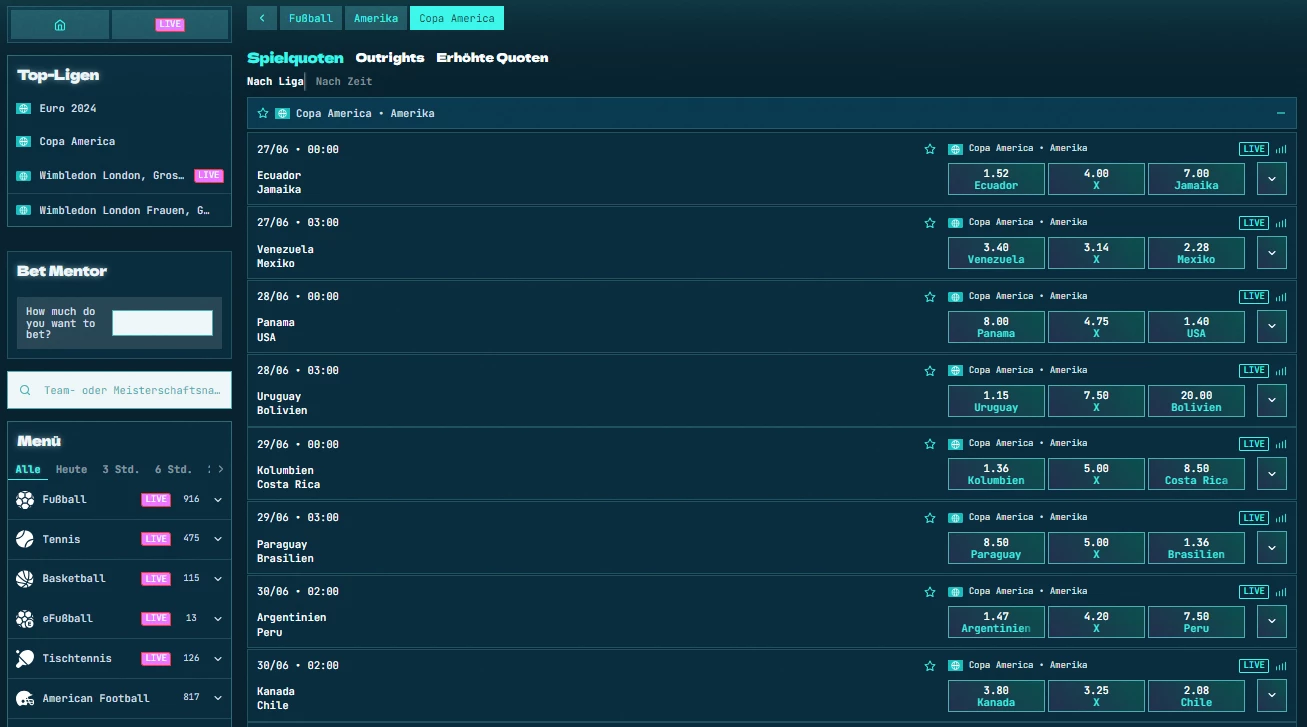View statistics bars icon for Kolumbien vs Costa Rica
This screenshot has width=1307, height=727.
point(1281,444)
